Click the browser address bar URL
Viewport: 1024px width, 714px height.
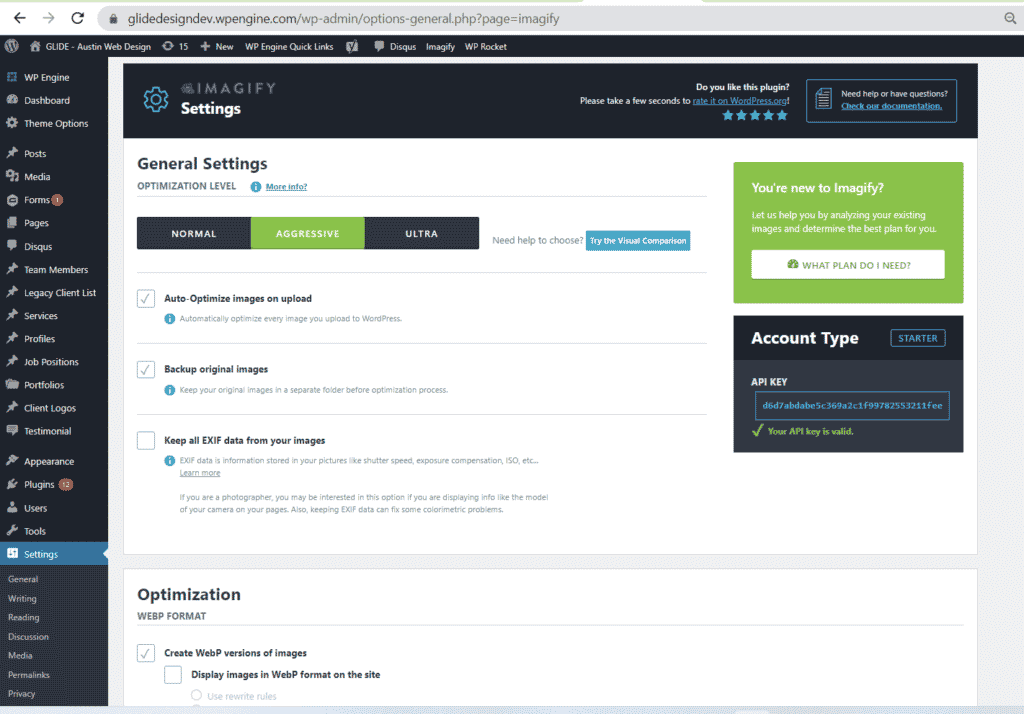pos(344,18)
